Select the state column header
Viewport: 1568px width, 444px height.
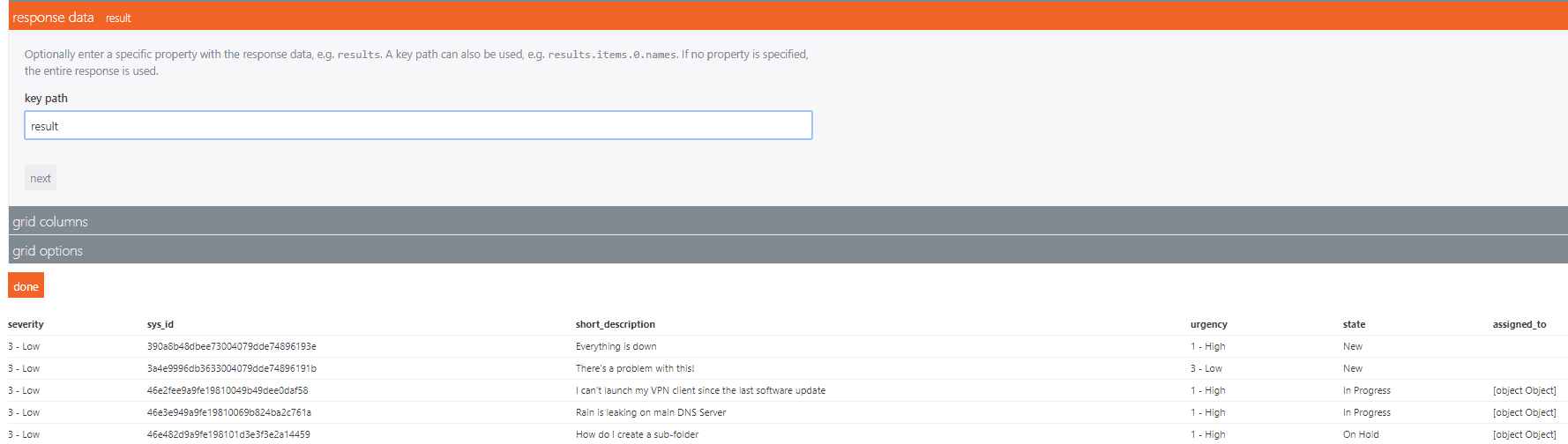pyautogui.click(x=1354, y=324)
